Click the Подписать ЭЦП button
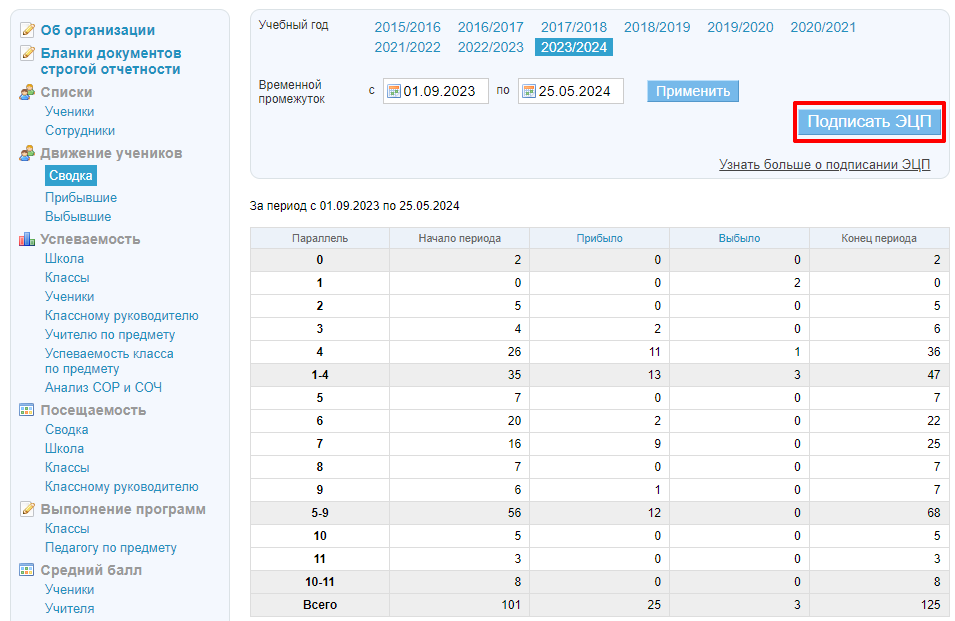 (868, 122)
